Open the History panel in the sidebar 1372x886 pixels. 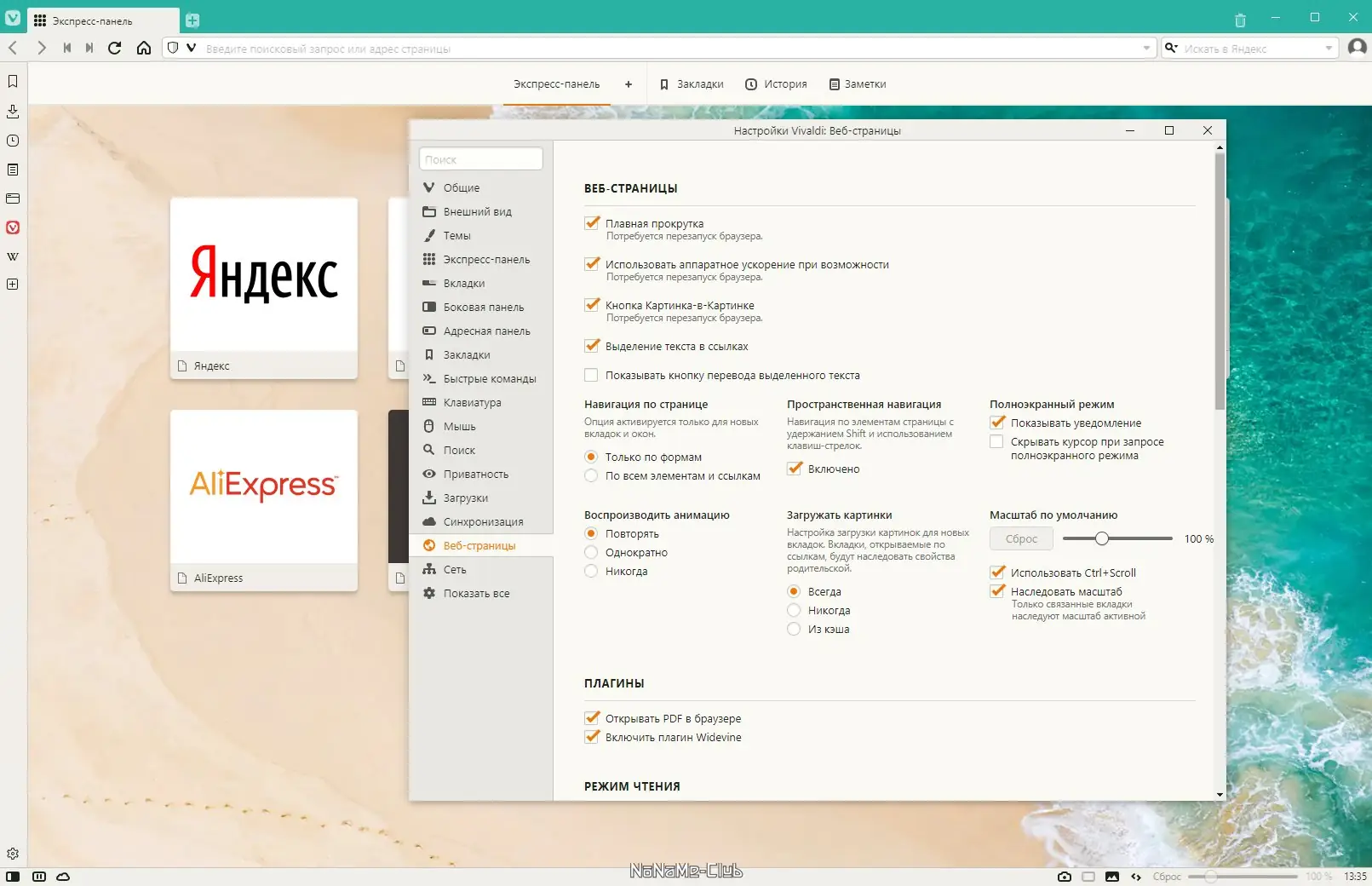[x=12, y=141]
